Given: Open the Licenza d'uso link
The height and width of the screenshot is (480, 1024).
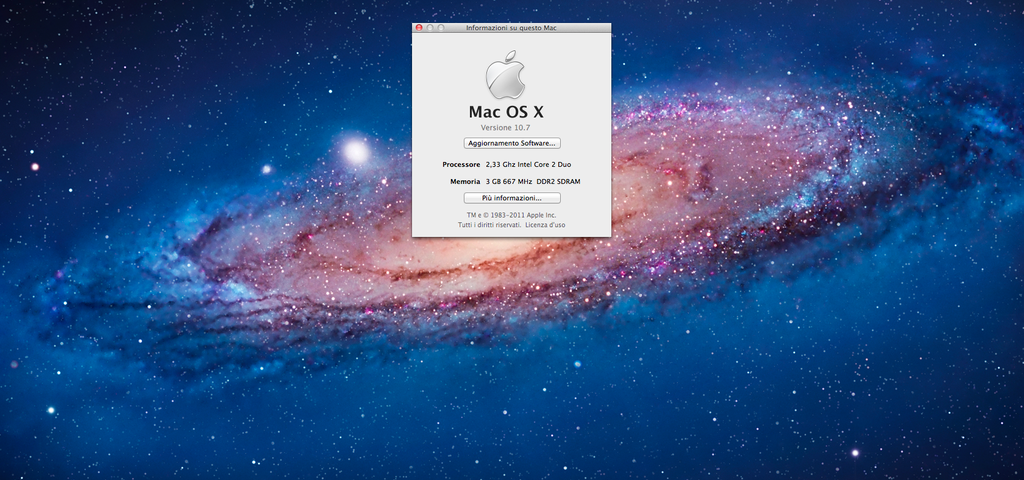Looking at the screenshot, I should pos(545,225).
